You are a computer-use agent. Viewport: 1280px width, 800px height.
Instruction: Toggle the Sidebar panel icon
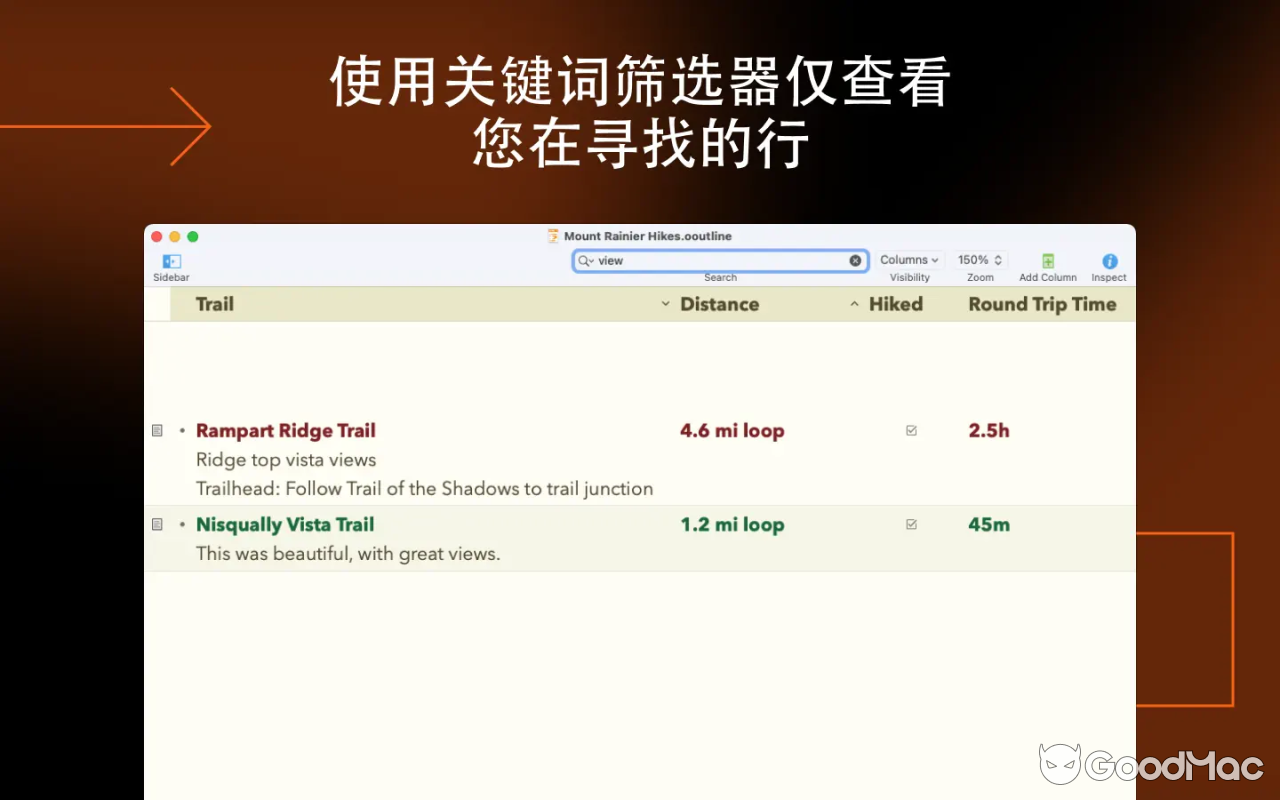coord(171,261)
